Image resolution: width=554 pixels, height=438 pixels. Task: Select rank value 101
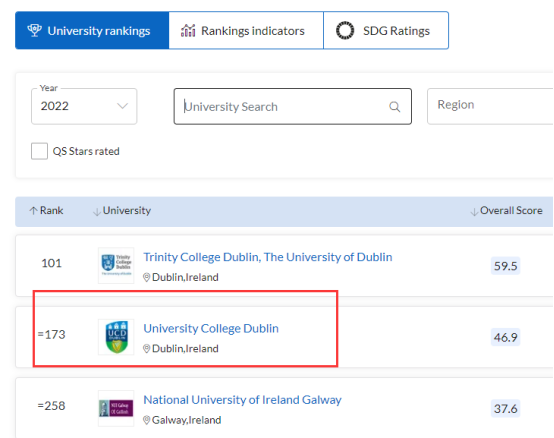52,263
